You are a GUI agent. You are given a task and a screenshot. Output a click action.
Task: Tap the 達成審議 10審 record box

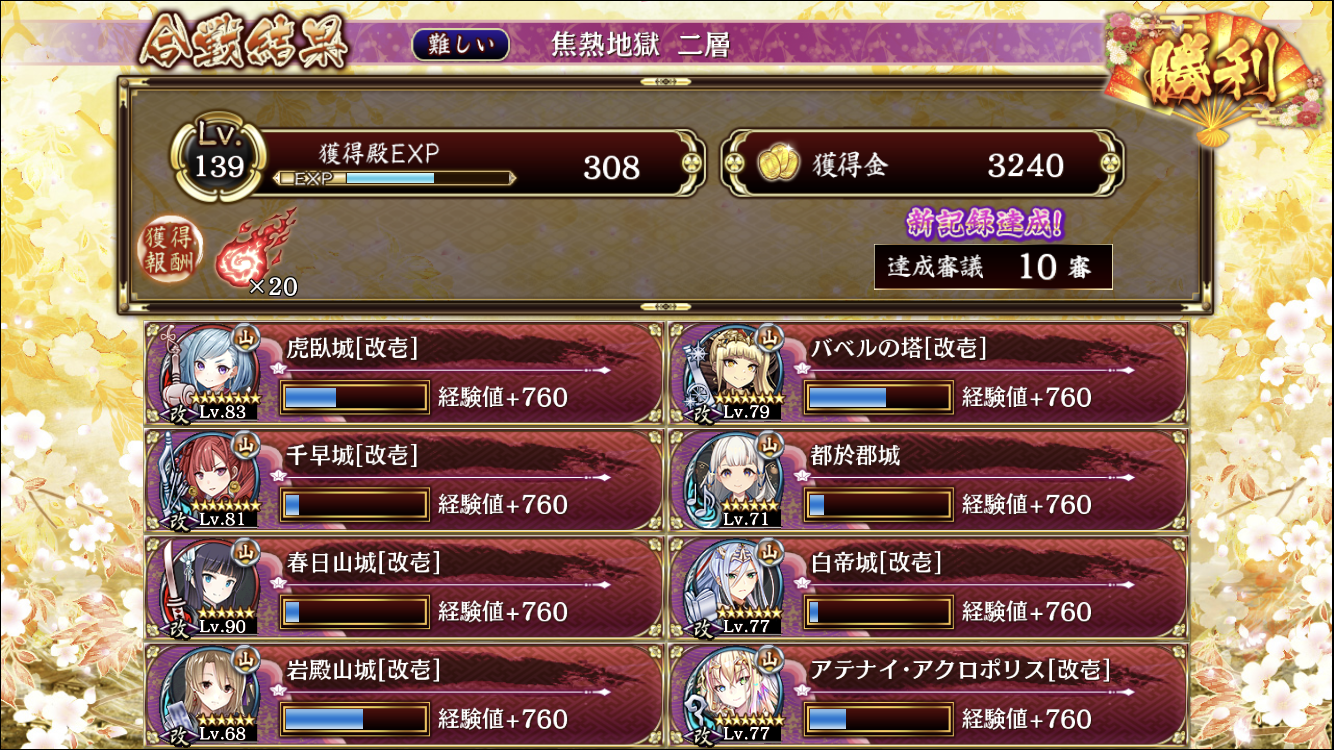993,267
